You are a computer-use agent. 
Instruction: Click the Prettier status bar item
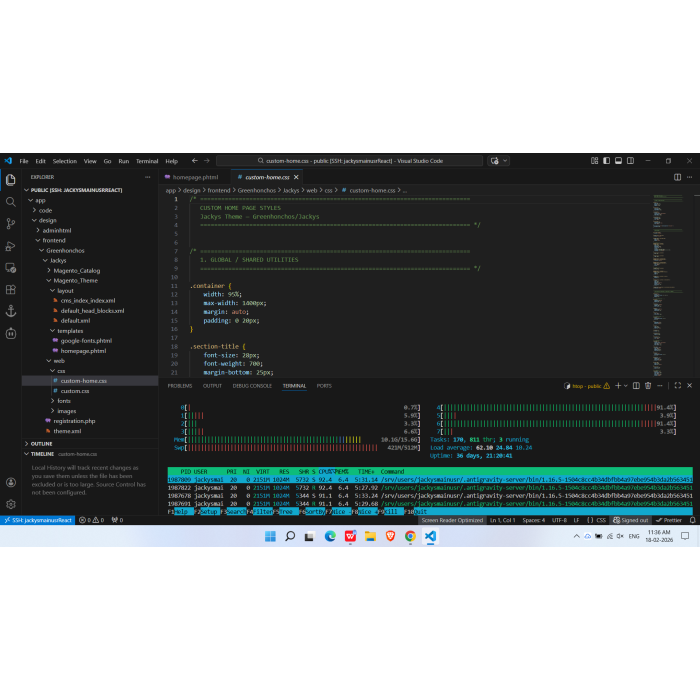(x=670, y=520)
